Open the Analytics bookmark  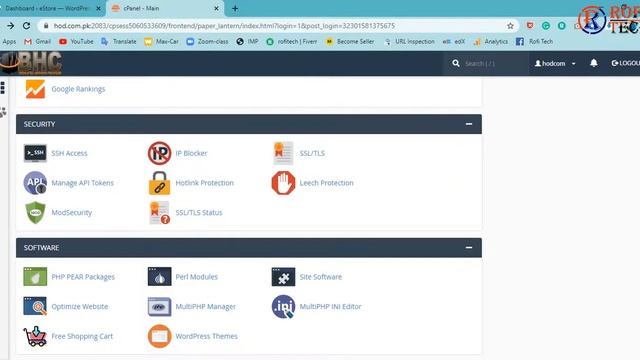tap(491, 42)
